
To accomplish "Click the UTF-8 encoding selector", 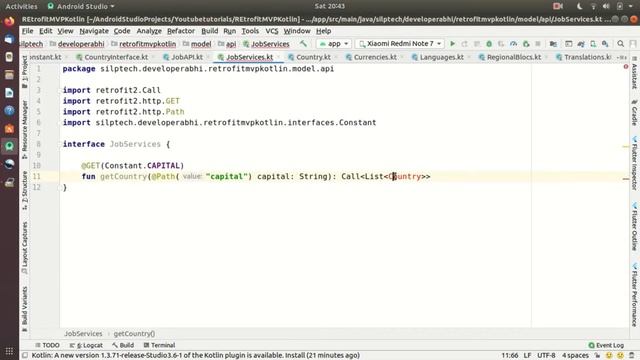I will click(546, 355).
